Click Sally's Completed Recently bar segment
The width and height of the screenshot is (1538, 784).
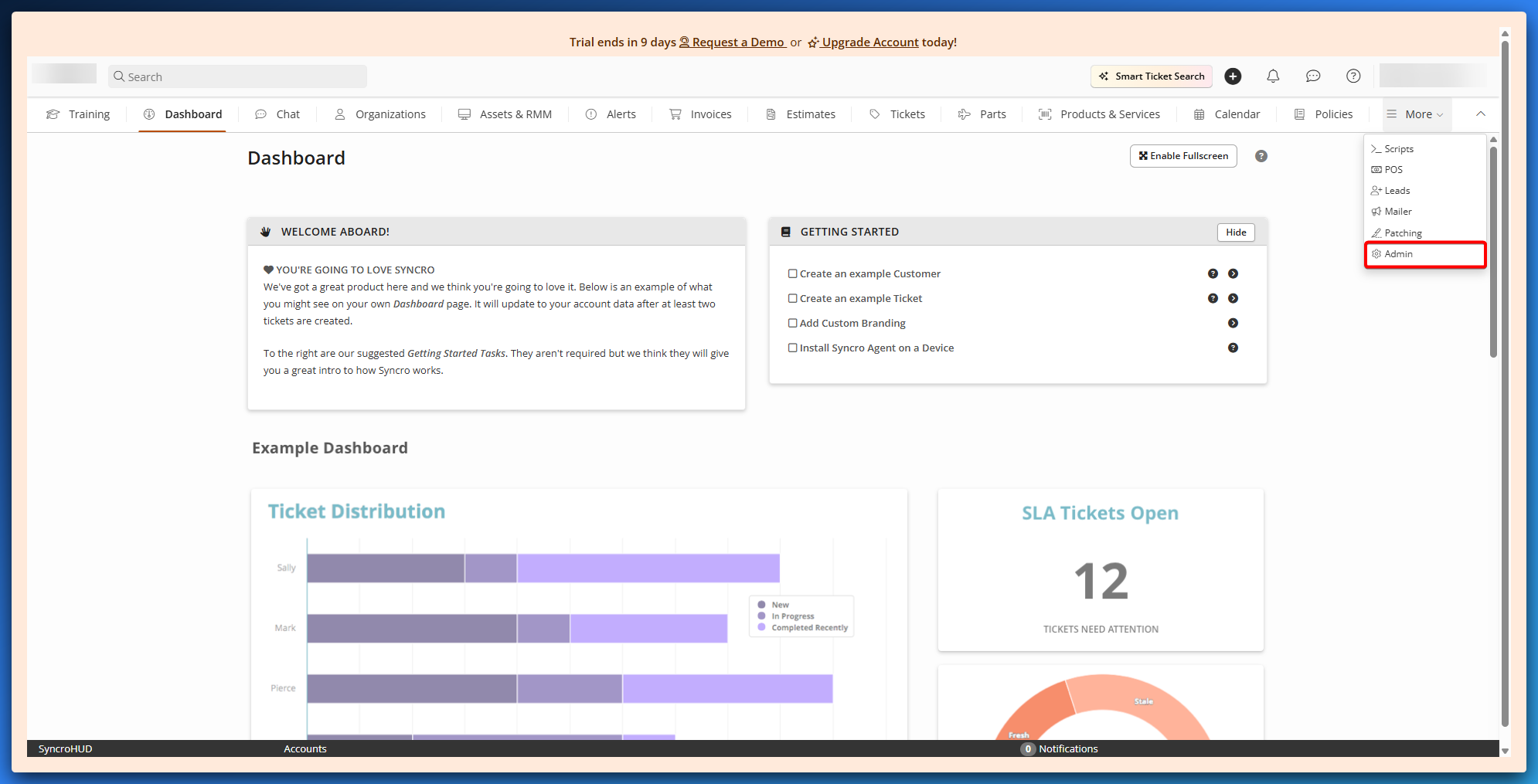click(648, 568)
